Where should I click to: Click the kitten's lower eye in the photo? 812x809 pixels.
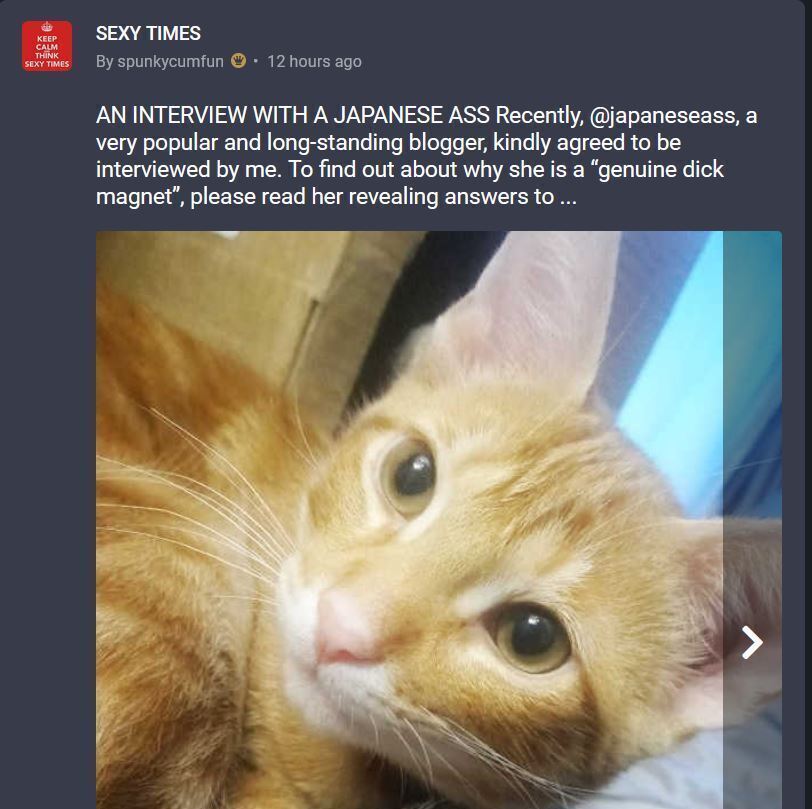(x=528, y=638)
